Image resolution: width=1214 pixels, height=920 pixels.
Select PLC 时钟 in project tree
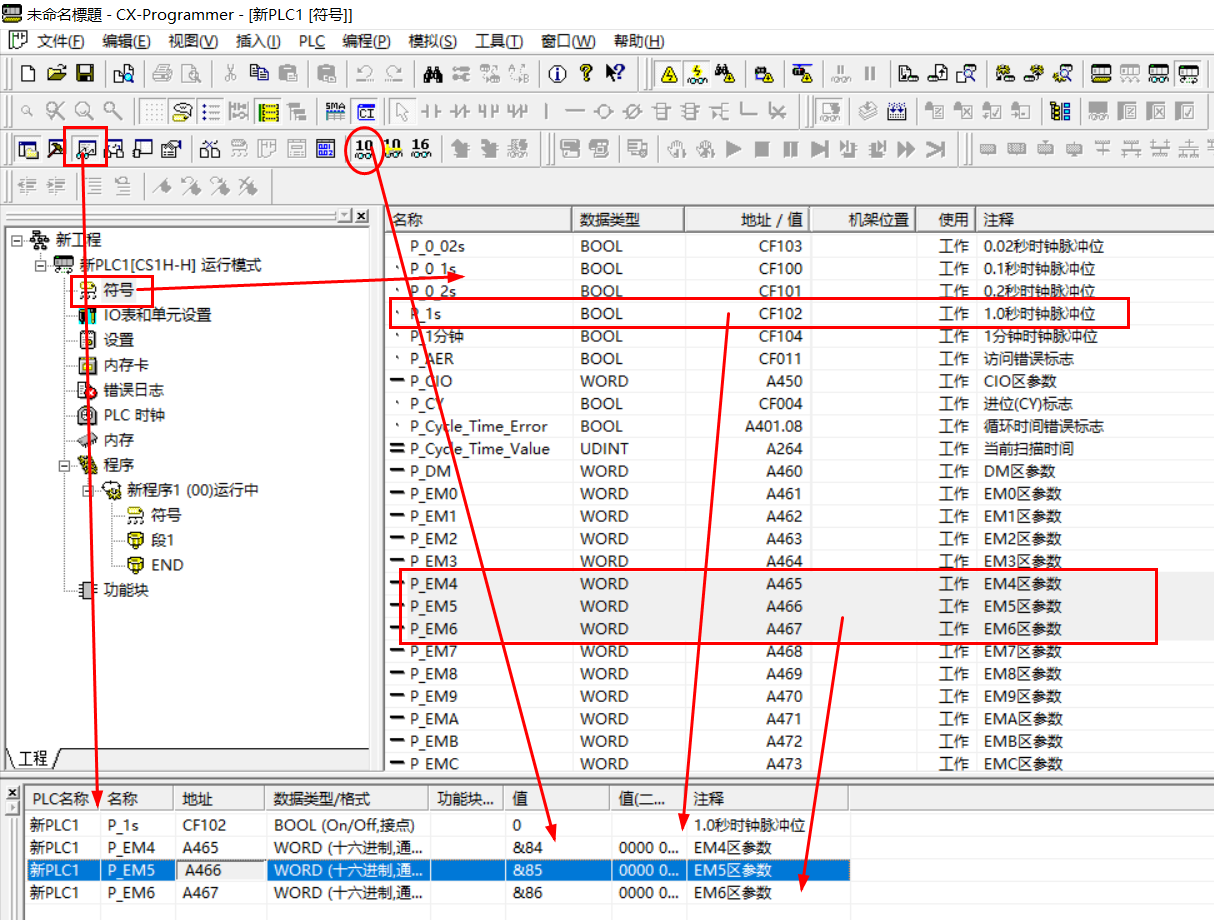(x=134, y=415)
